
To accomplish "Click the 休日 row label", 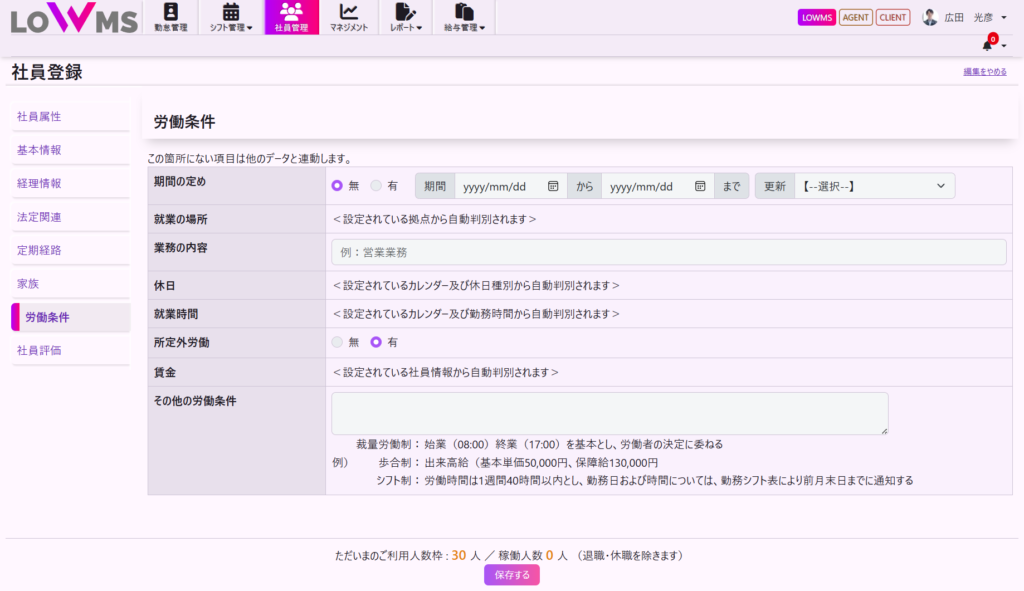I will click(165, 286).
